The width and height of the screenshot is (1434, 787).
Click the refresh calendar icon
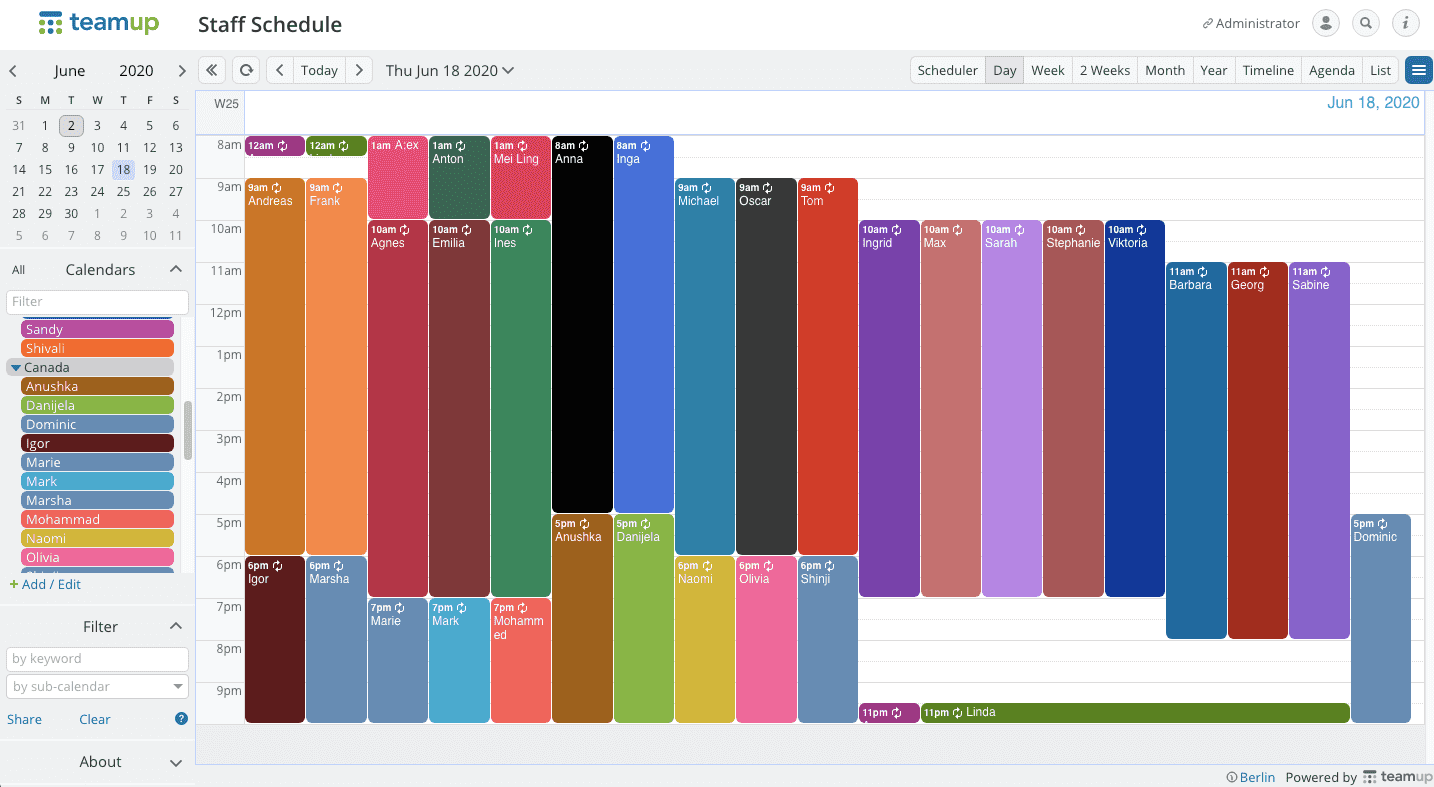[x=245, y=70]
